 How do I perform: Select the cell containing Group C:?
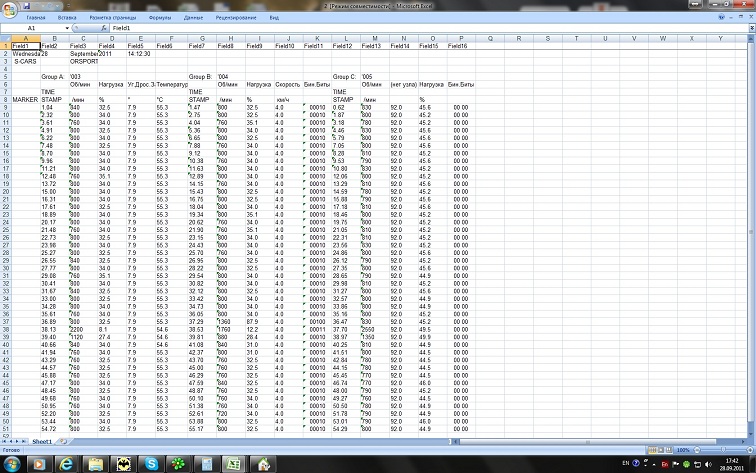tap(346, 77)
